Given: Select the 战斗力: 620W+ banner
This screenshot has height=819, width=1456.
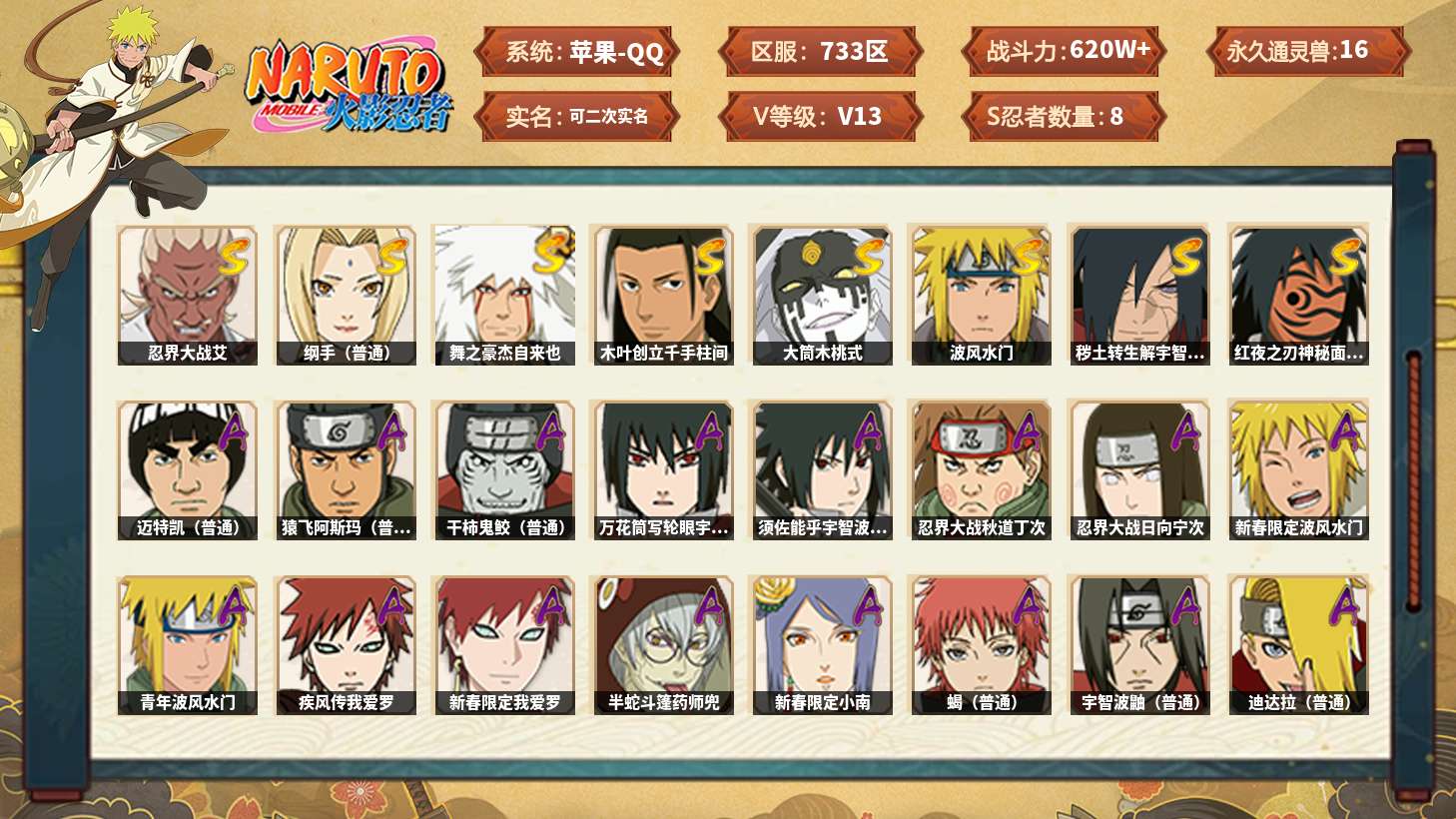Looking at the screenshot, I should [x=1064, y=52].
